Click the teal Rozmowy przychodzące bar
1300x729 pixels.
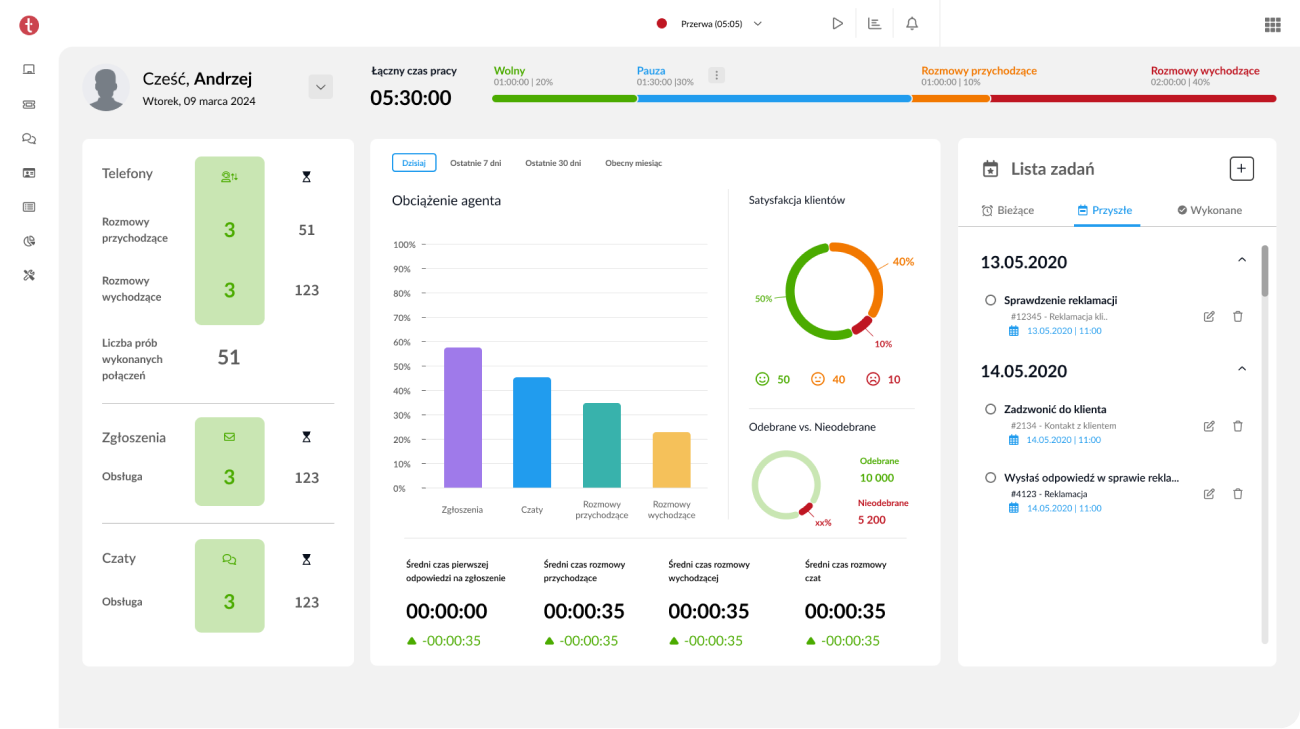pos(602,446)
